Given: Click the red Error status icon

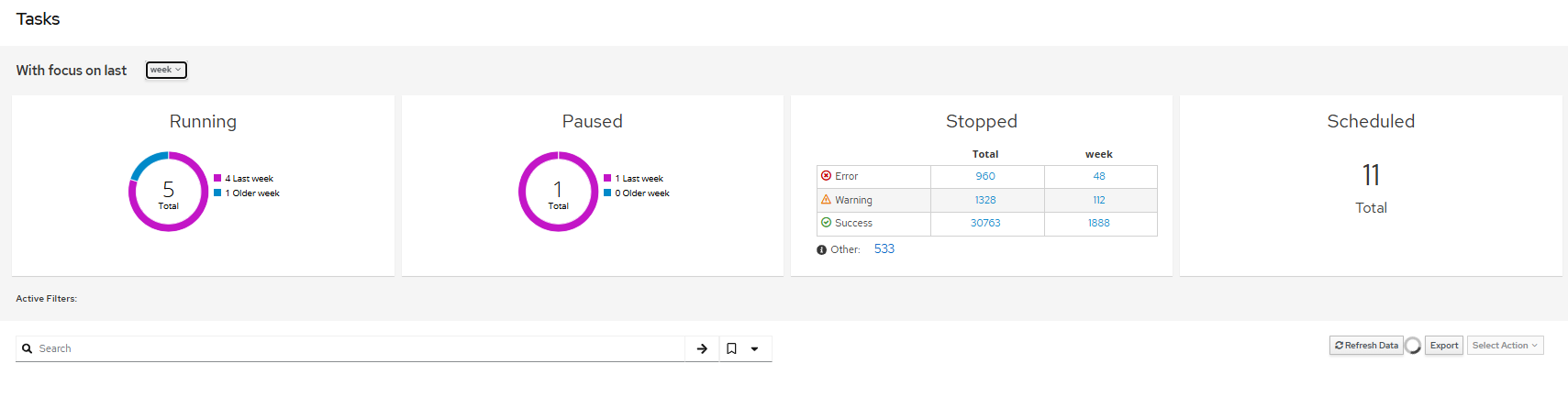Looking at the screenshot, I should 826,176.
